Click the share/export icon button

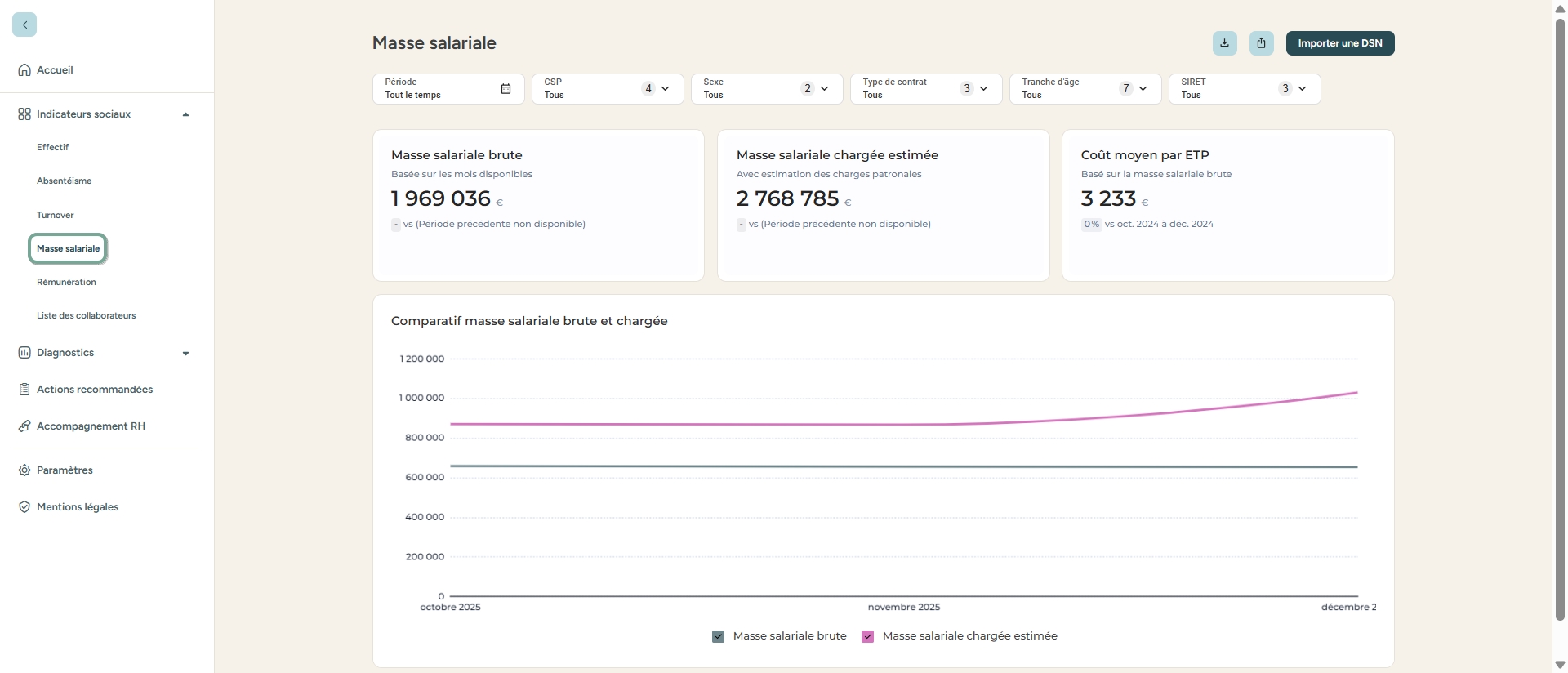tap(1261, 43)
